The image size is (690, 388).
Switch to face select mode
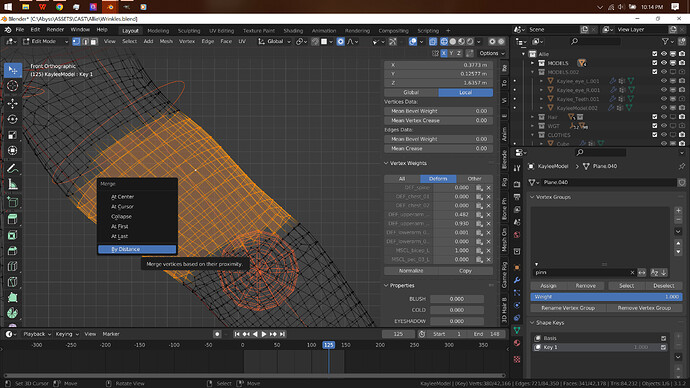tap(93, 41)
